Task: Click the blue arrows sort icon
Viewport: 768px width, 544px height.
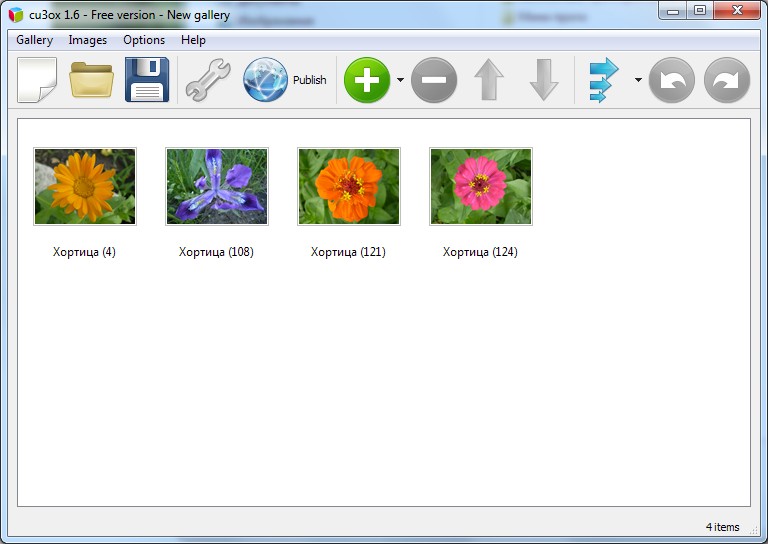Action: (x=604, y=80)
